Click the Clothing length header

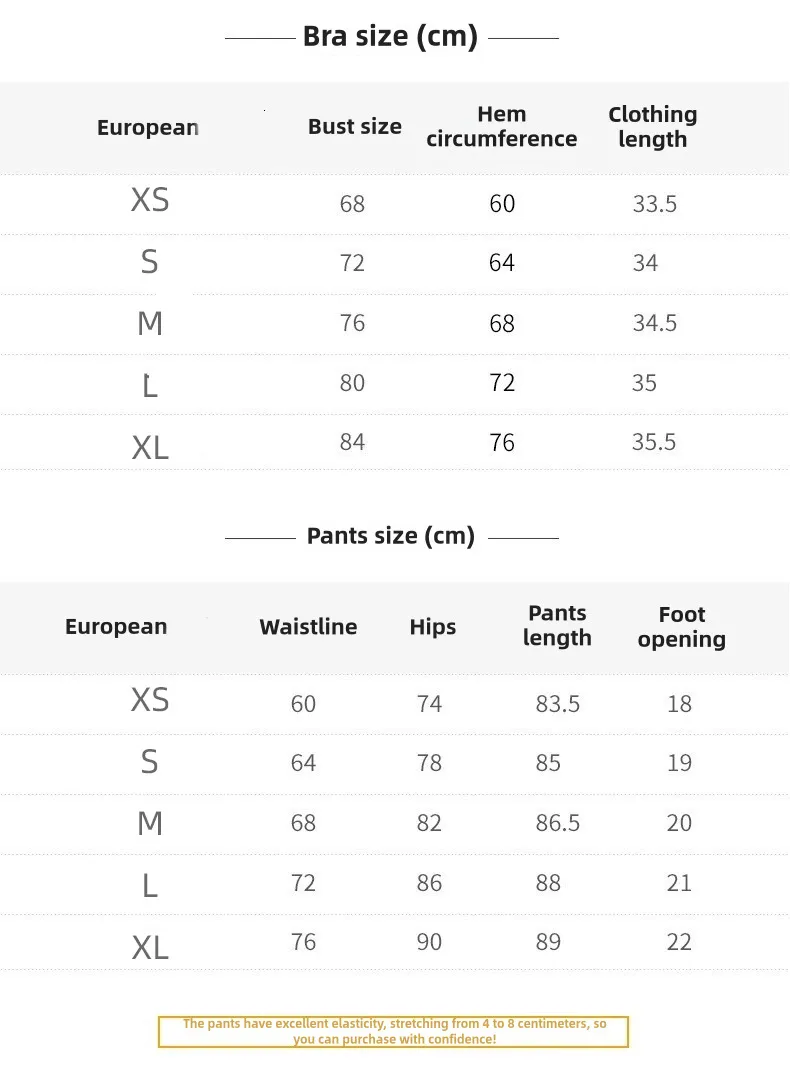tap(653, 126)
